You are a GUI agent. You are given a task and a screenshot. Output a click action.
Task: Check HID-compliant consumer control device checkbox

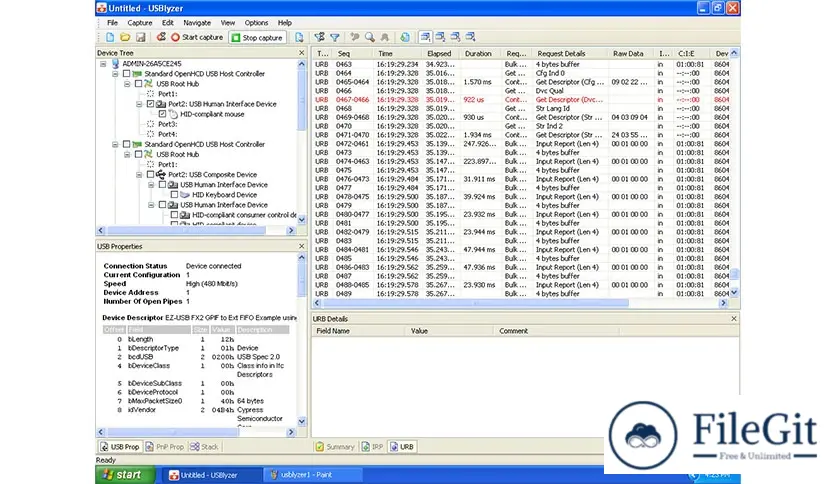coord(174,215)
